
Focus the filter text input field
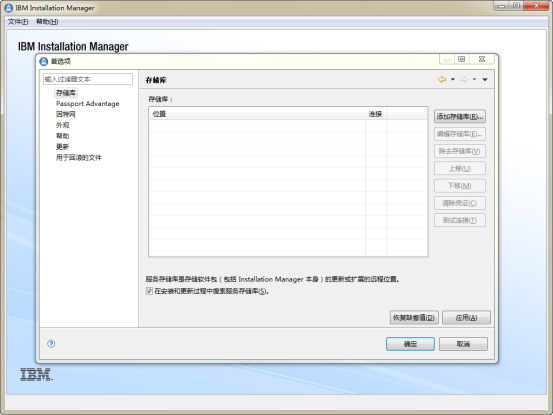(88, 79)
